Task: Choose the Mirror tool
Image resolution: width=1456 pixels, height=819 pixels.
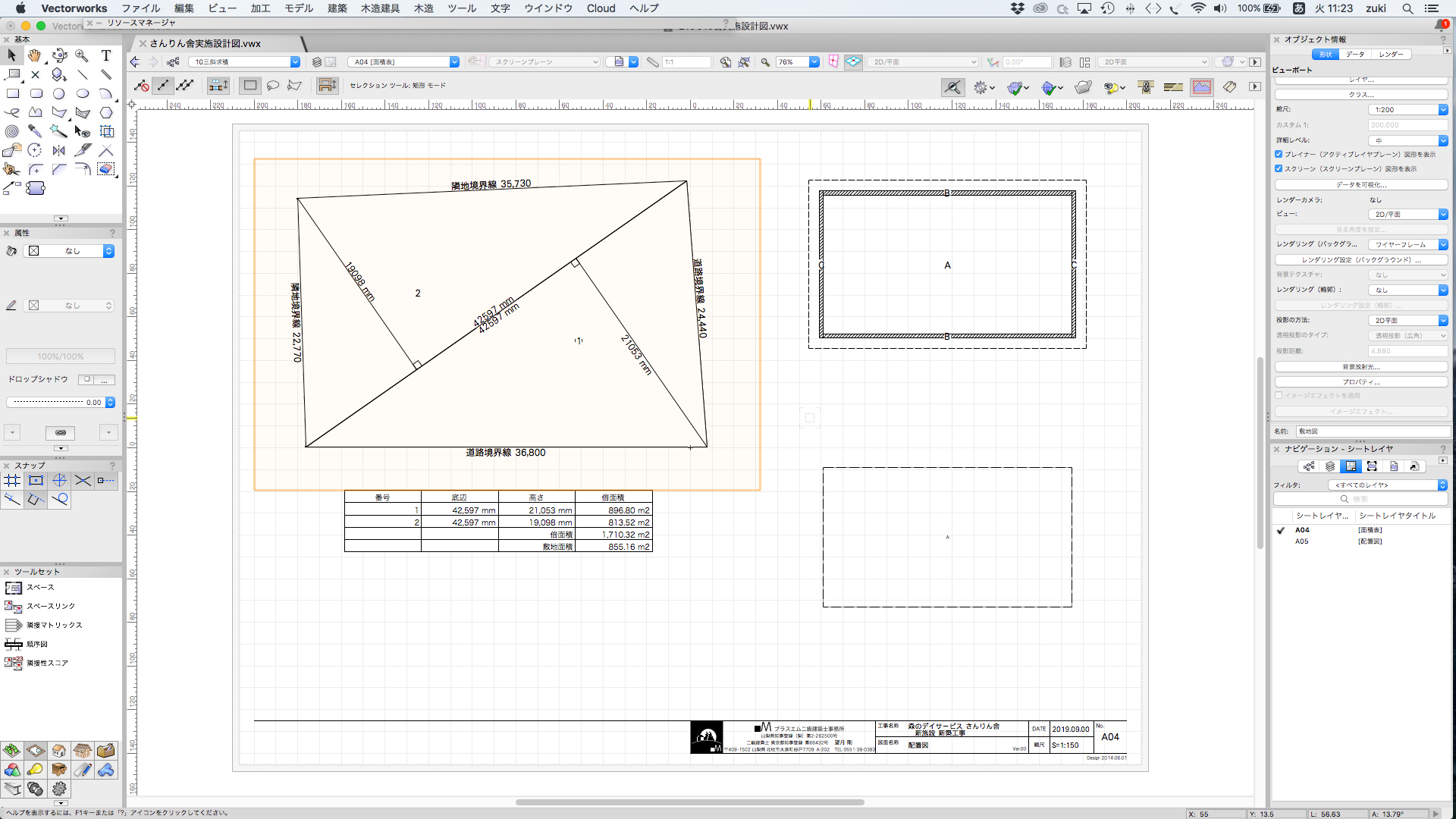Action: pyautogui.click(x=59, y=150)
